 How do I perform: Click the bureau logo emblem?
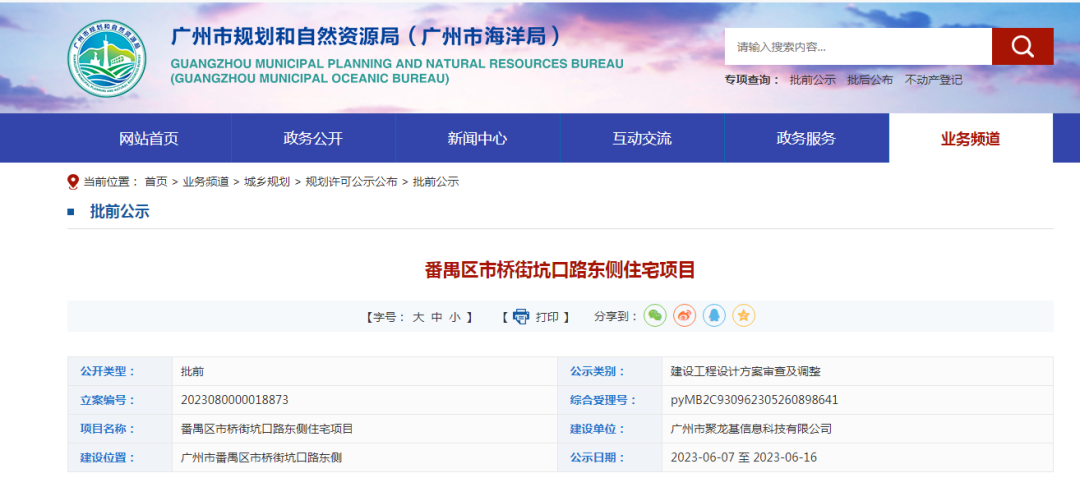[x=107, y=59]
